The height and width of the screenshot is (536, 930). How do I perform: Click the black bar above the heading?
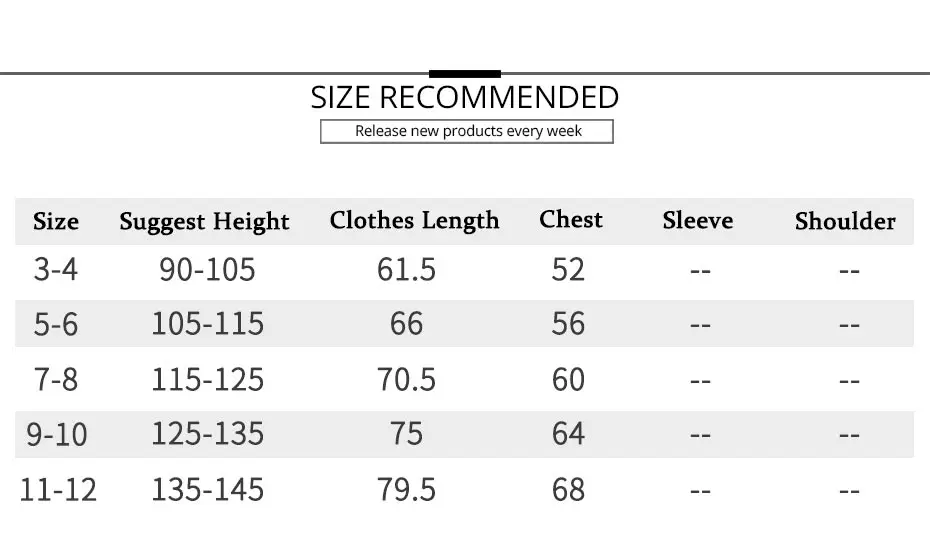point(465,74)
